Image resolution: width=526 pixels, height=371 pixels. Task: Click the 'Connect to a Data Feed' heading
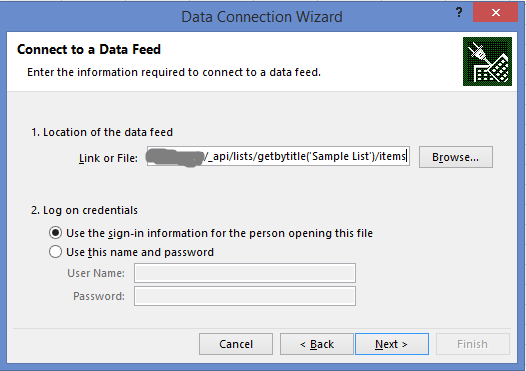coord(89,49)
